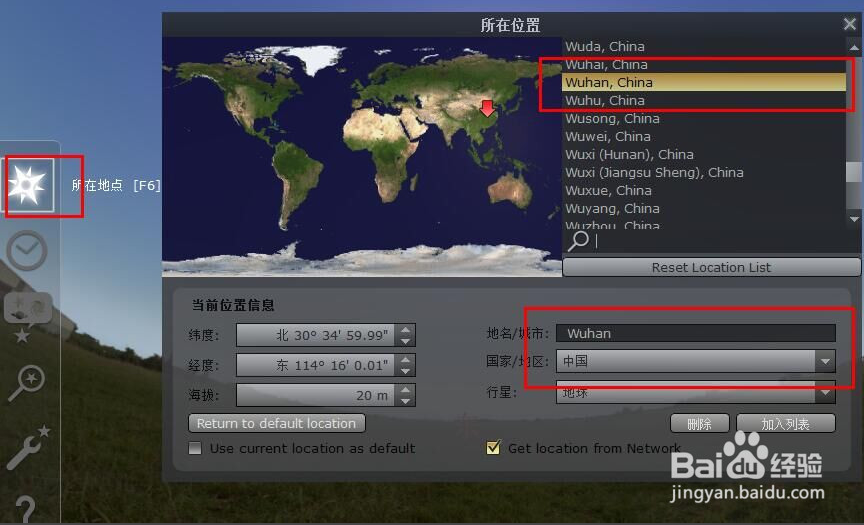Select Wuxue, China in the list
This screenshot has height=525, width=864.
[704, 190]
